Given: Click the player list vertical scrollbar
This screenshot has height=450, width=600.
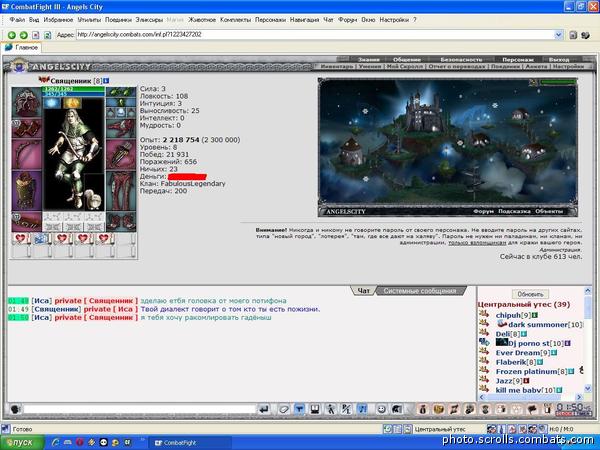Looking at the screenshot, I should click(588, 342).
